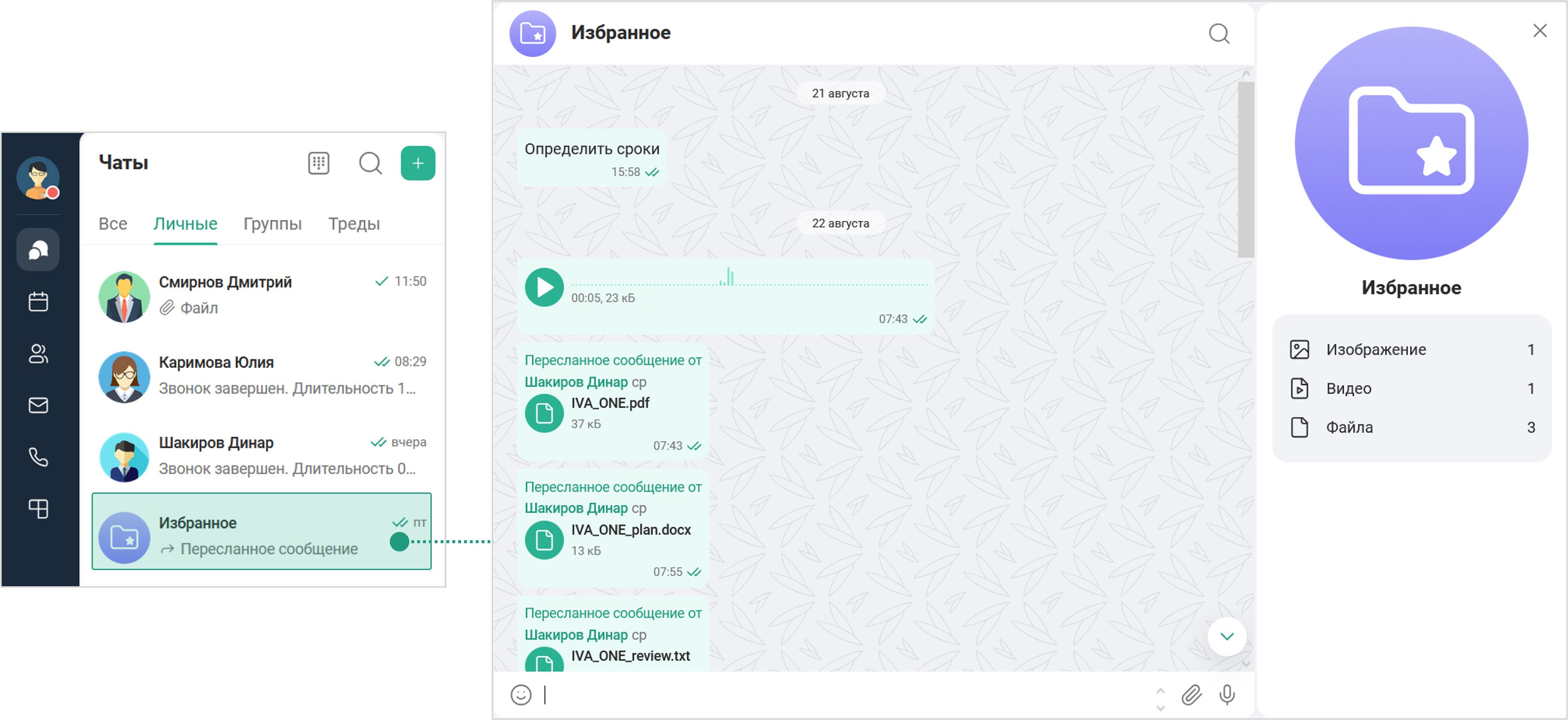Click the scroll-to-bottom chevron button

click(x=1227, y=636)
